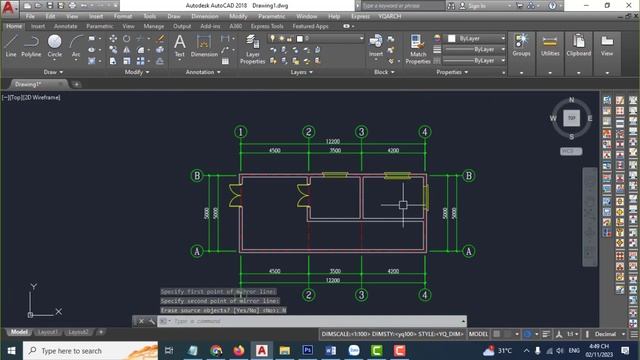Expand the Properties panel
This screenshot has width=640, height=360.
pos(452,72)
